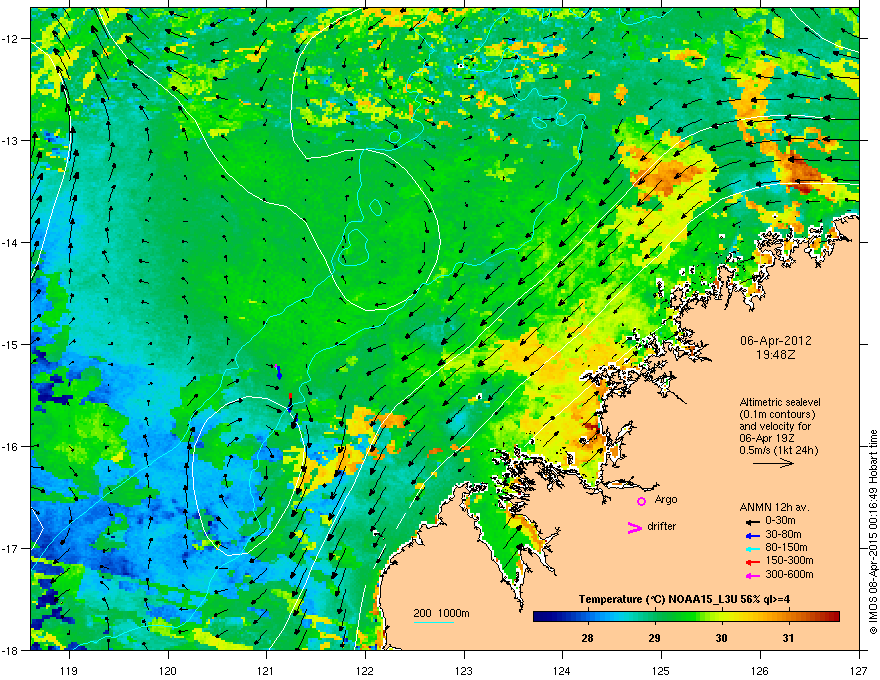Viewport: 880px width, 680px height.
Task: Click the magenta Argo circle marker in legend
Action: pos(641,501)
